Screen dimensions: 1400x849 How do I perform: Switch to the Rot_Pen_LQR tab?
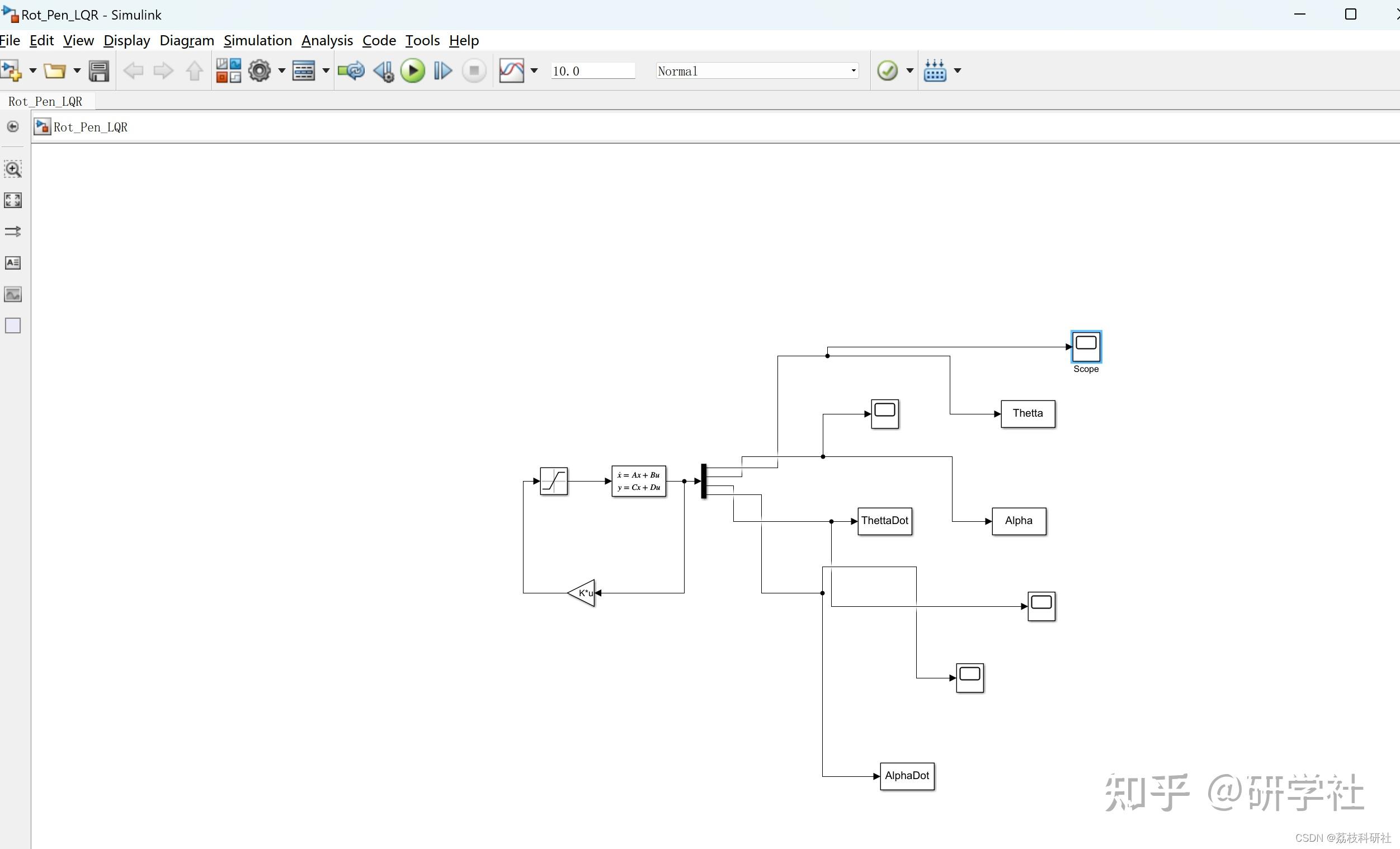tap(45, 101)
